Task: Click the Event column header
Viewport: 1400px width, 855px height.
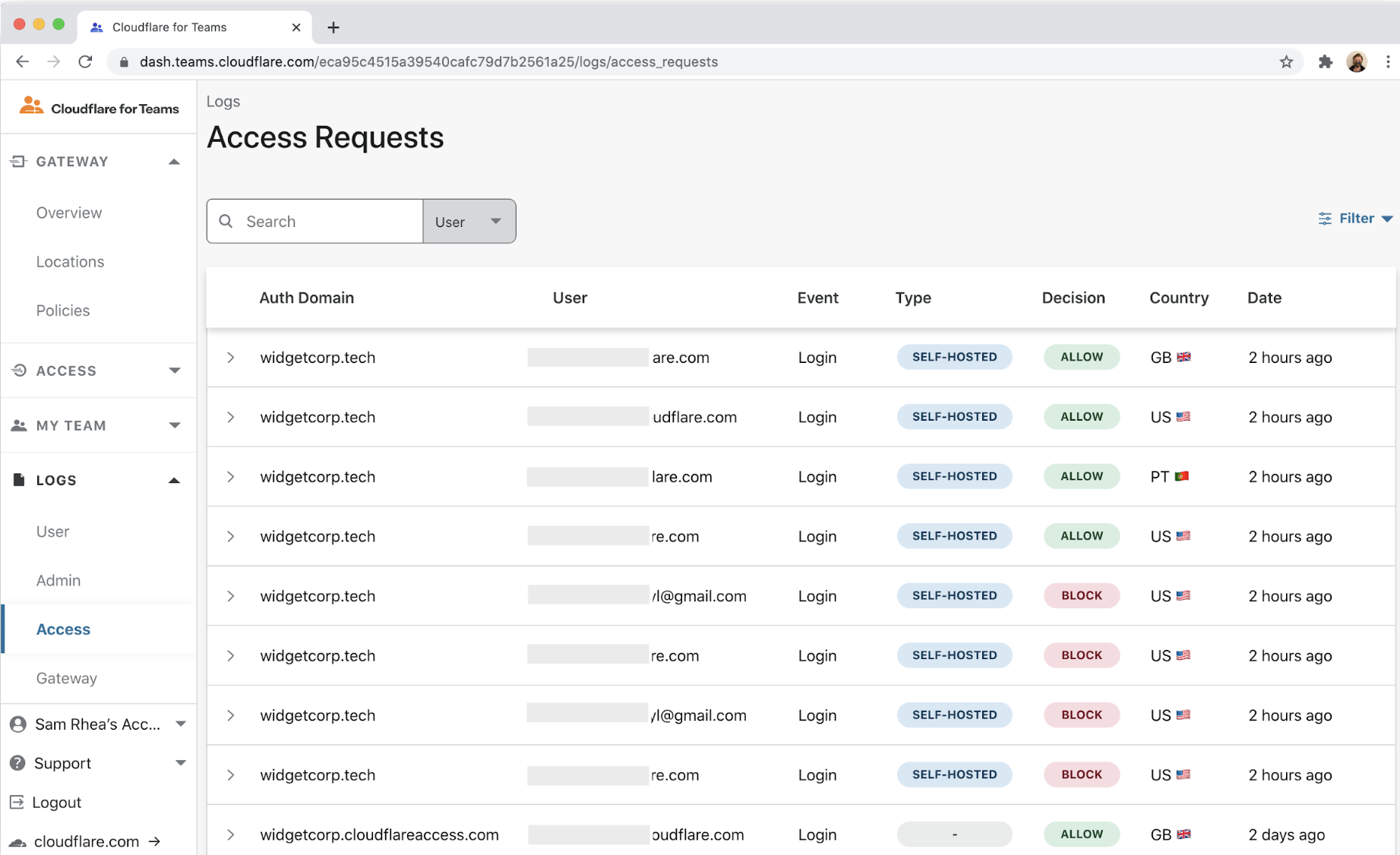Action: click(817, 298)
